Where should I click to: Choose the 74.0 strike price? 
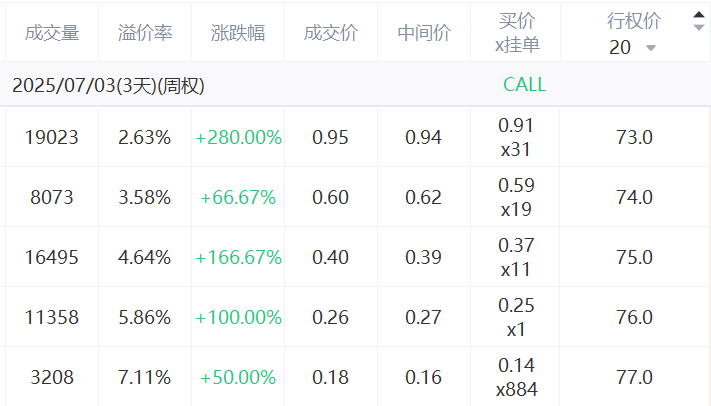(x=634, y=197)
